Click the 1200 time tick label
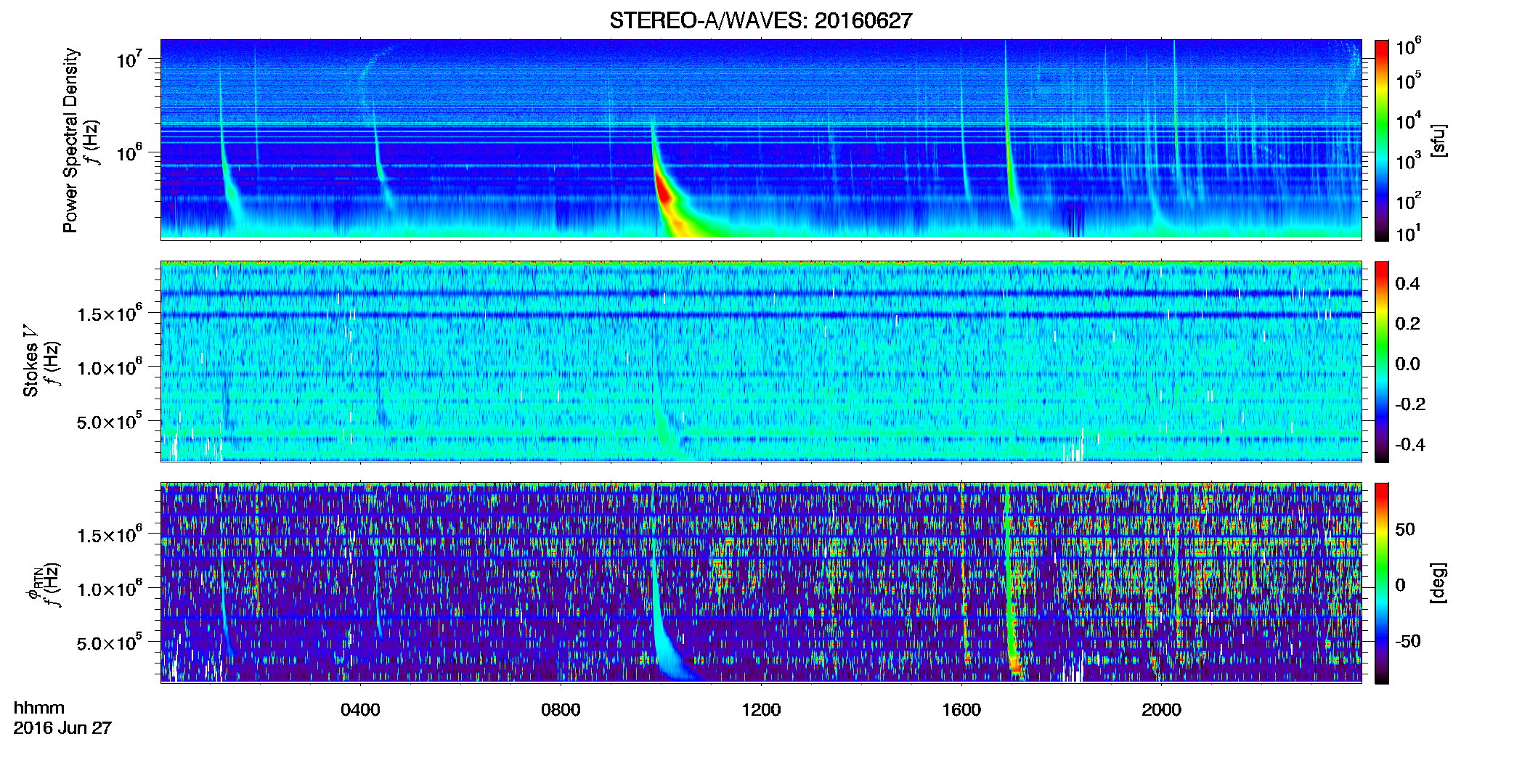 point(761,710)
